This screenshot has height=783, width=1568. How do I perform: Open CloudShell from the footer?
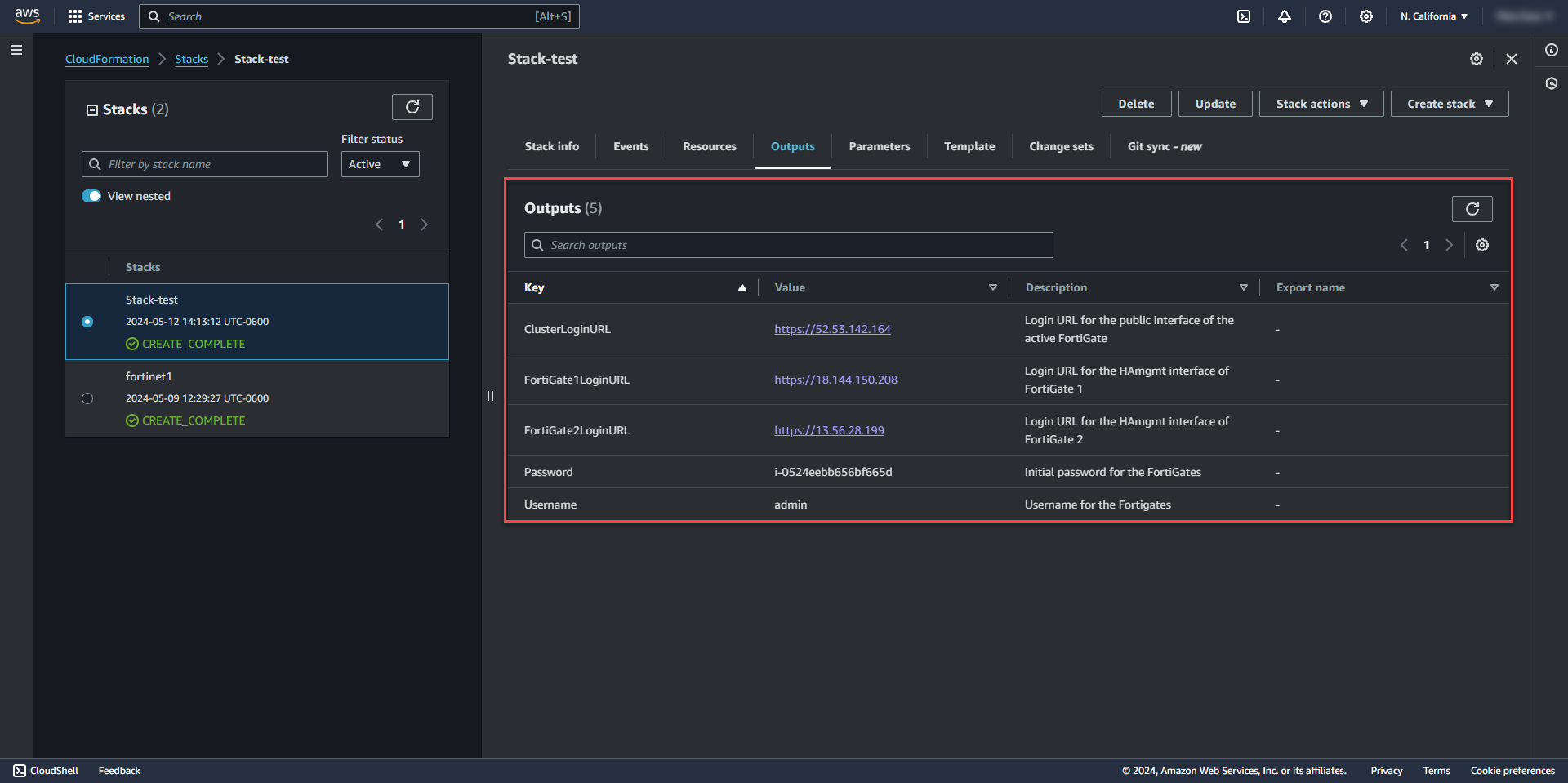coord(46,771)
